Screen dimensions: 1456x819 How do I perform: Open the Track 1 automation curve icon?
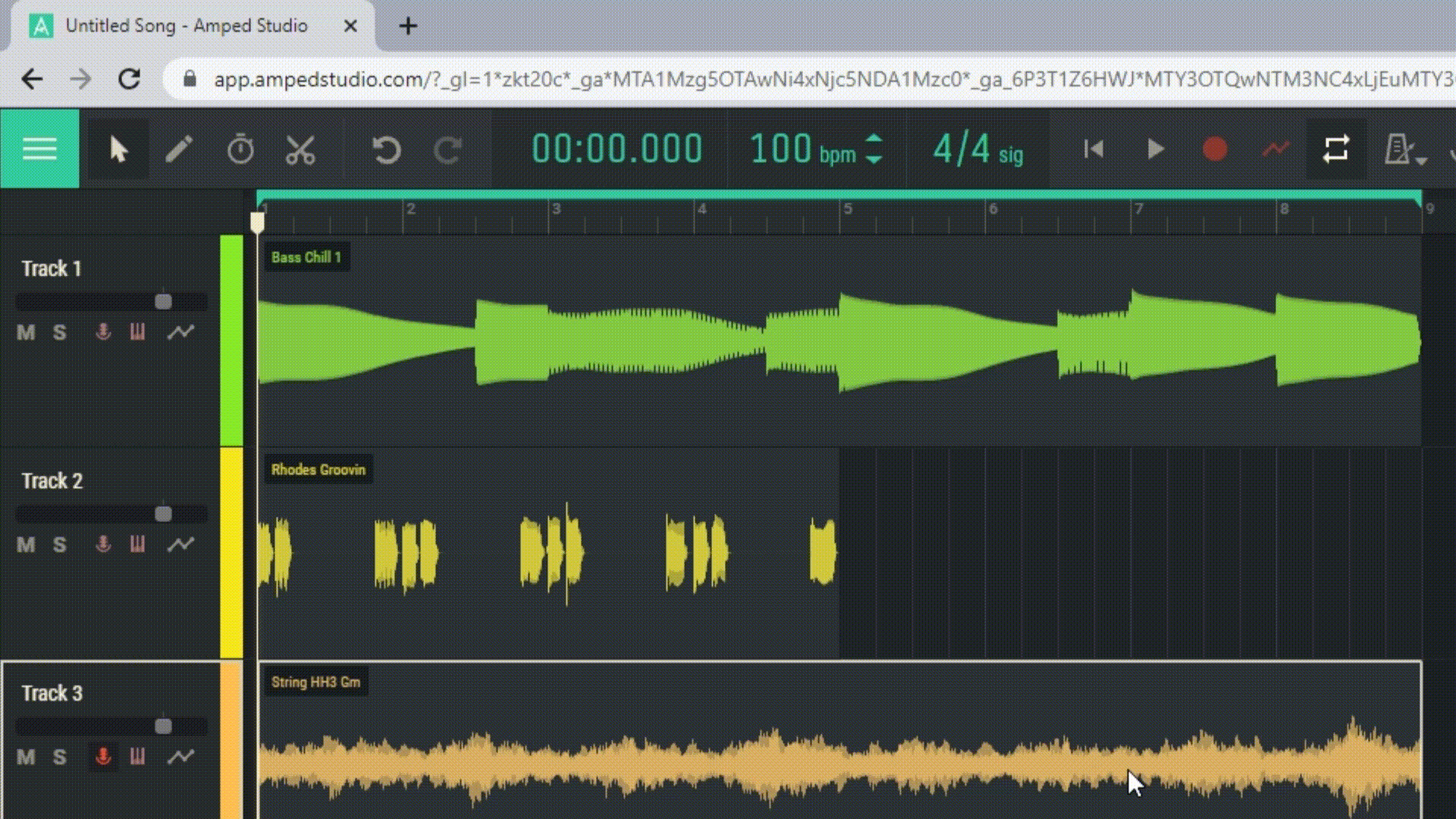tap(180, 332)
